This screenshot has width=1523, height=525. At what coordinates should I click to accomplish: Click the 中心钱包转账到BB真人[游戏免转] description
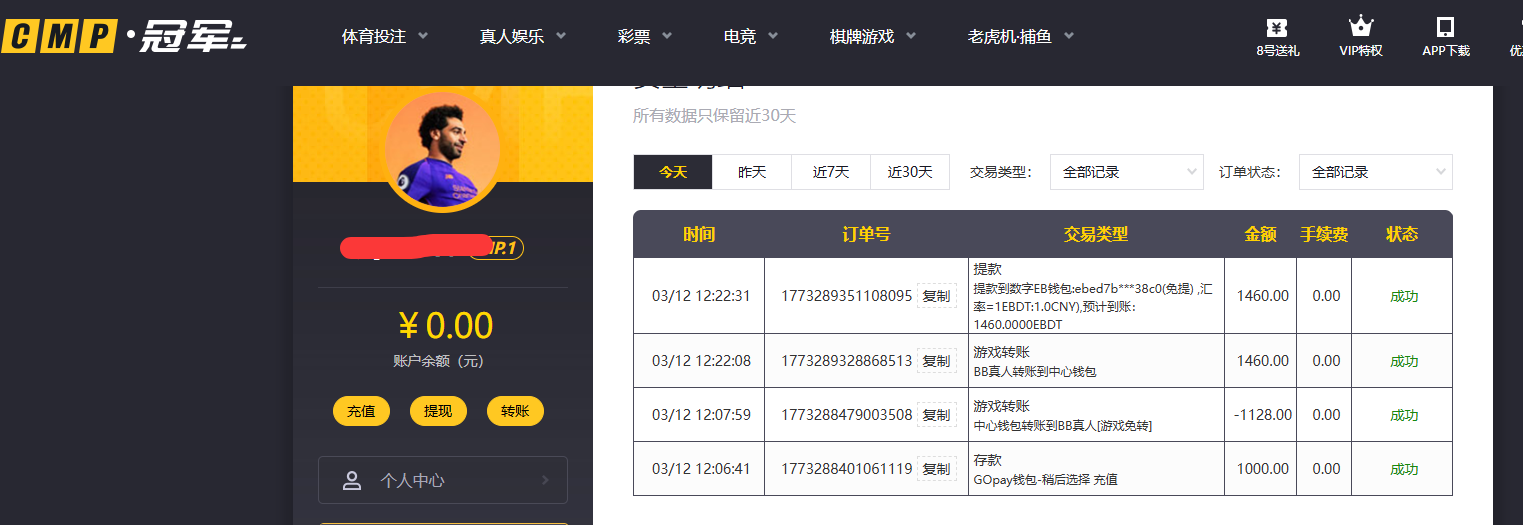(1062, 425)
